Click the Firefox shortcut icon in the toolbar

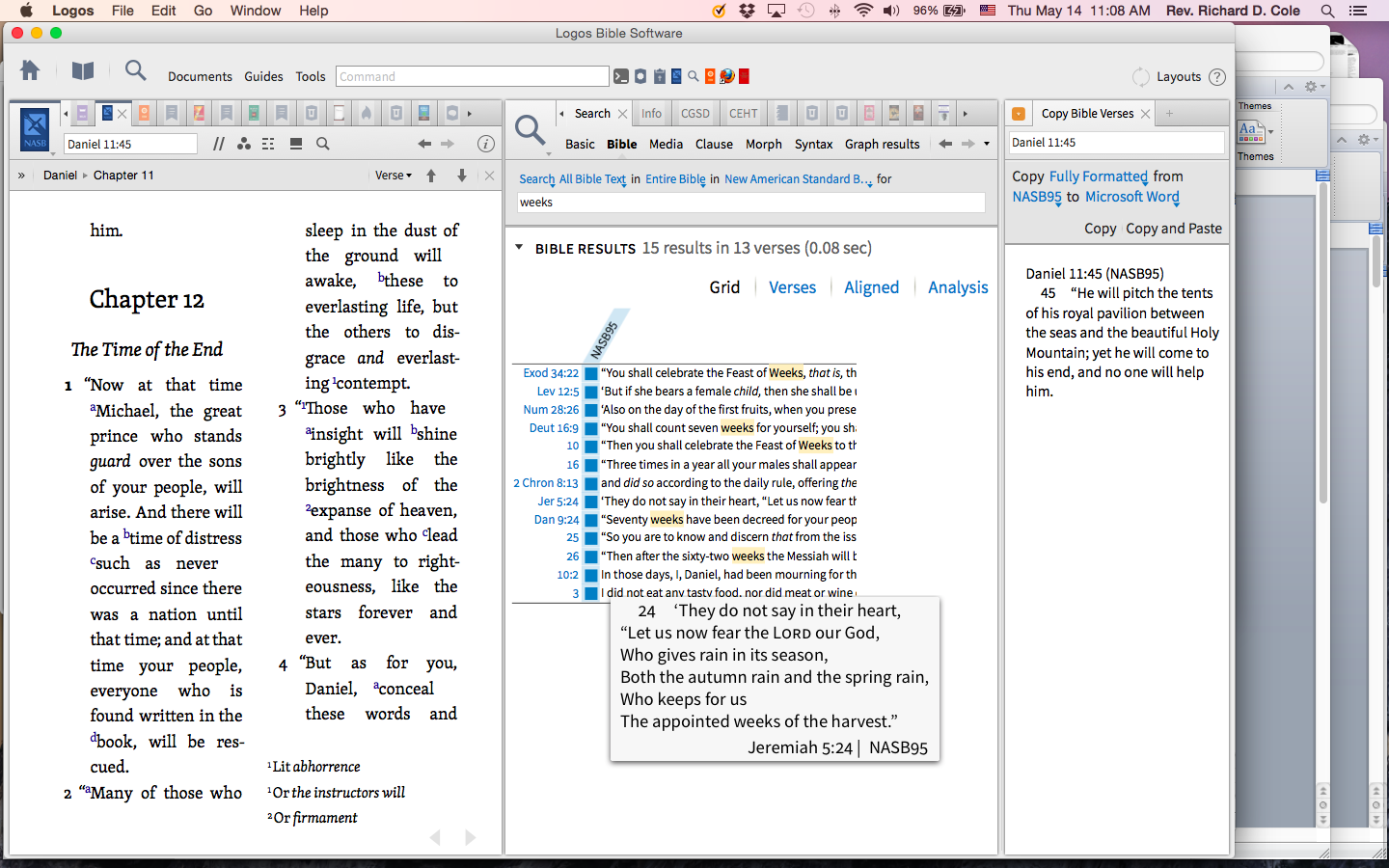(727, 76)
